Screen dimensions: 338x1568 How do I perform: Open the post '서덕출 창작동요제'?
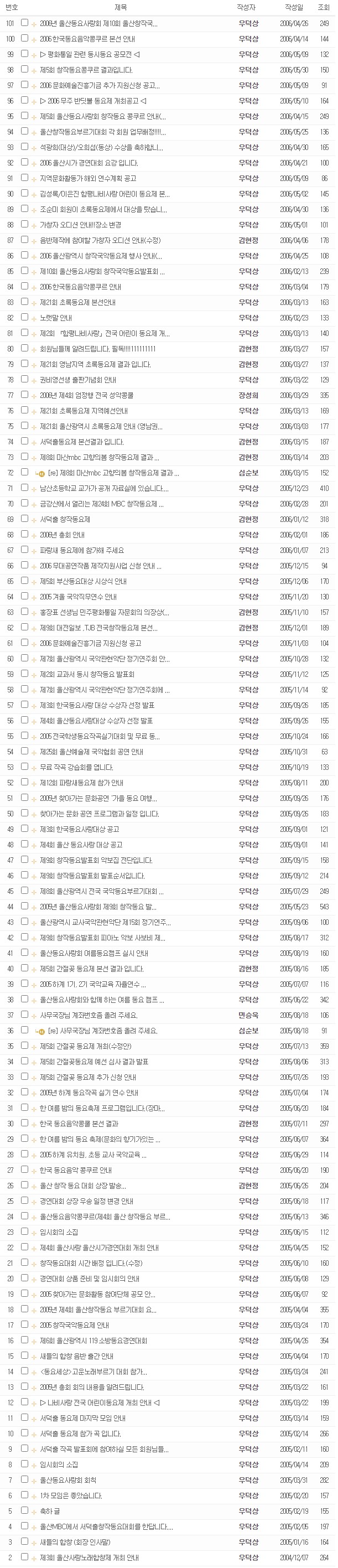point(65,519)
